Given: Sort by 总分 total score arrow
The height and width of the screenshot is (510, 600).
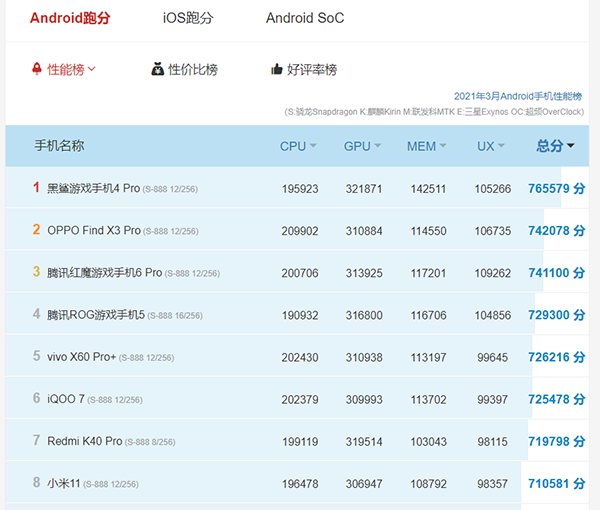Looking at the screenshot, I should (571, 147).
